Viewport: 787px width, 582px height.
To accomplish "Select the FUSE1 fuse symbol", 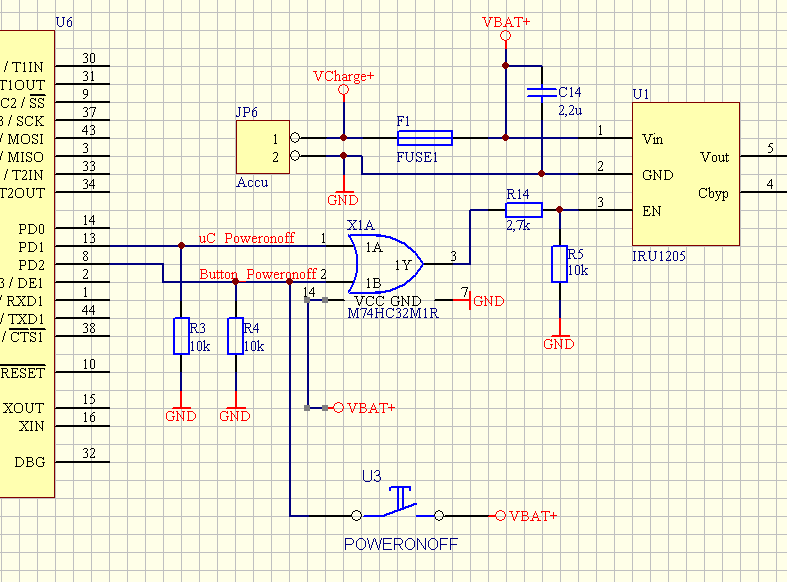I will click(425, 138).
